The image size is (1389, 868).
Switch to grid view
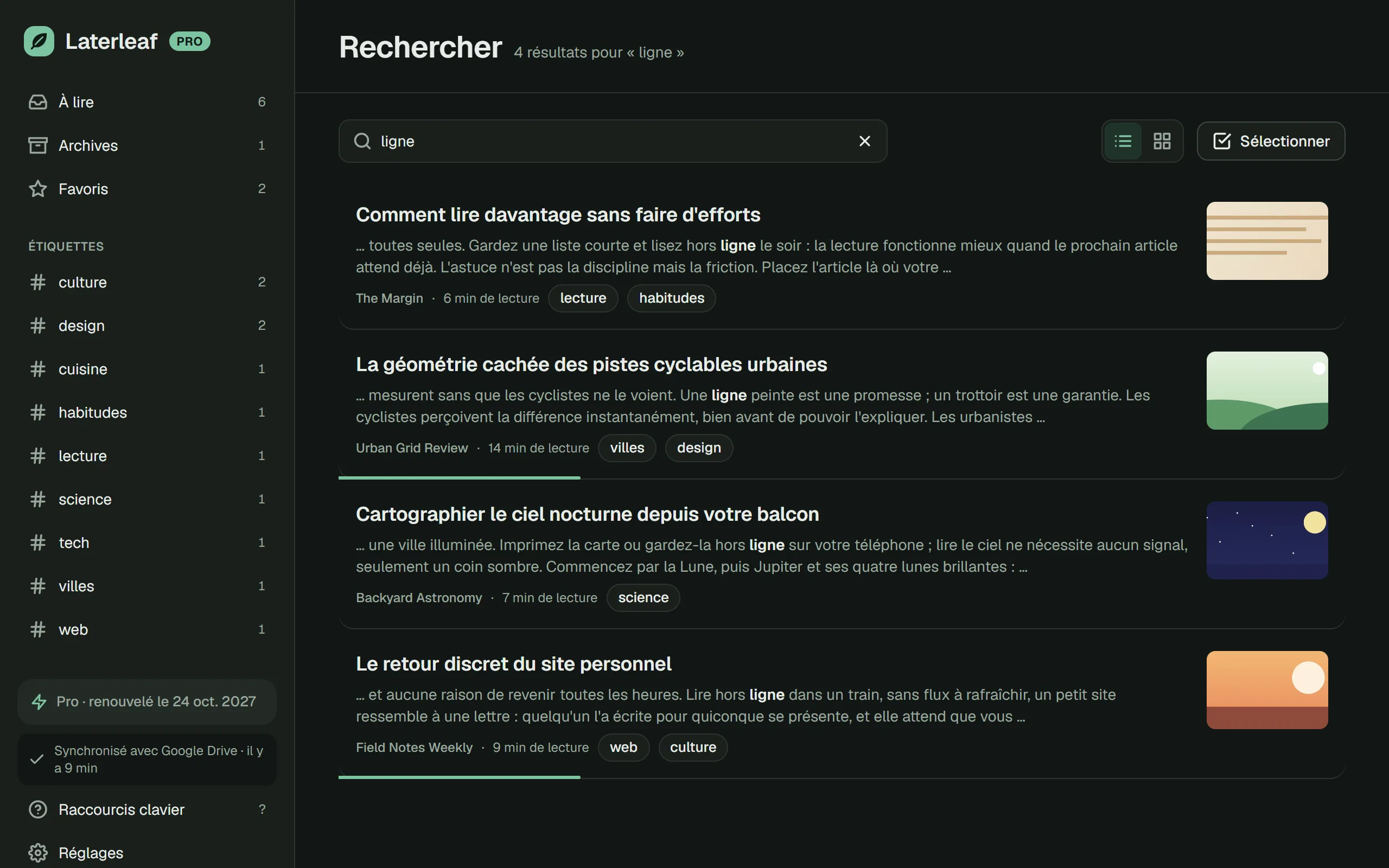[1162, 141]
